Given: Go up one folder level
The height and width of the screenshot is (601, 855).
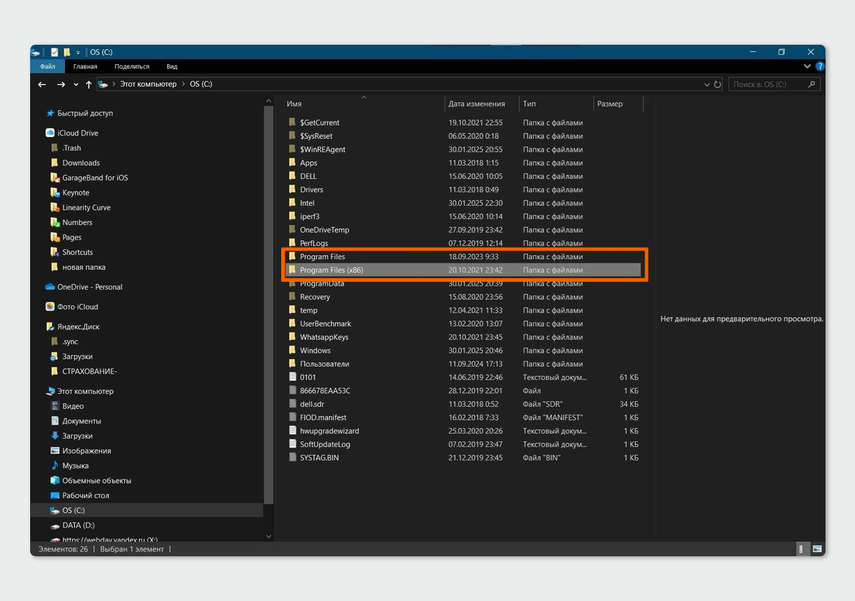Looking at the screenshot, I should [89, 85].
